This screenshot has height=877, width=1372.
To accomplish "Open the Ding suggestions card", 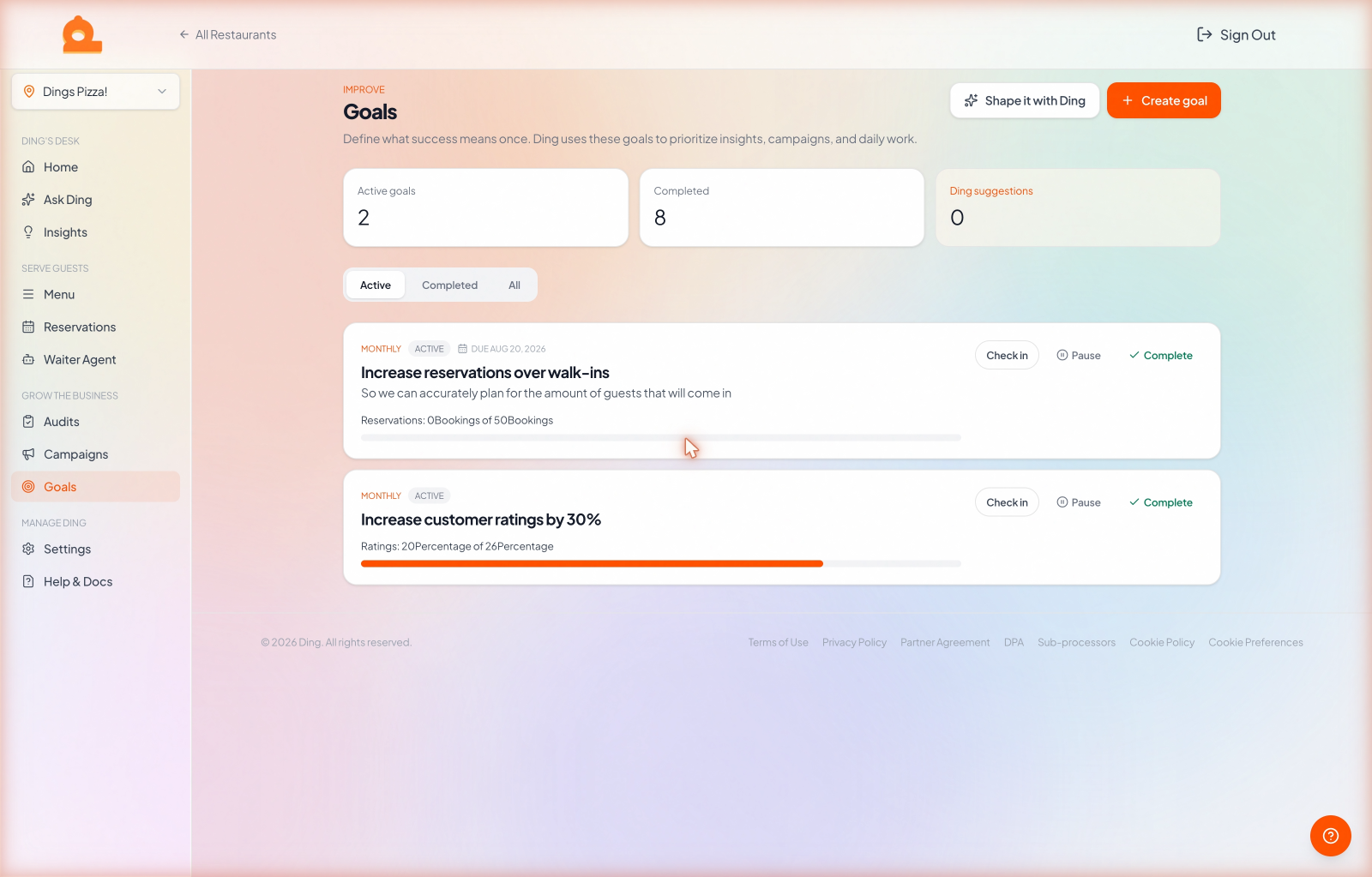I will [1078, 207].
